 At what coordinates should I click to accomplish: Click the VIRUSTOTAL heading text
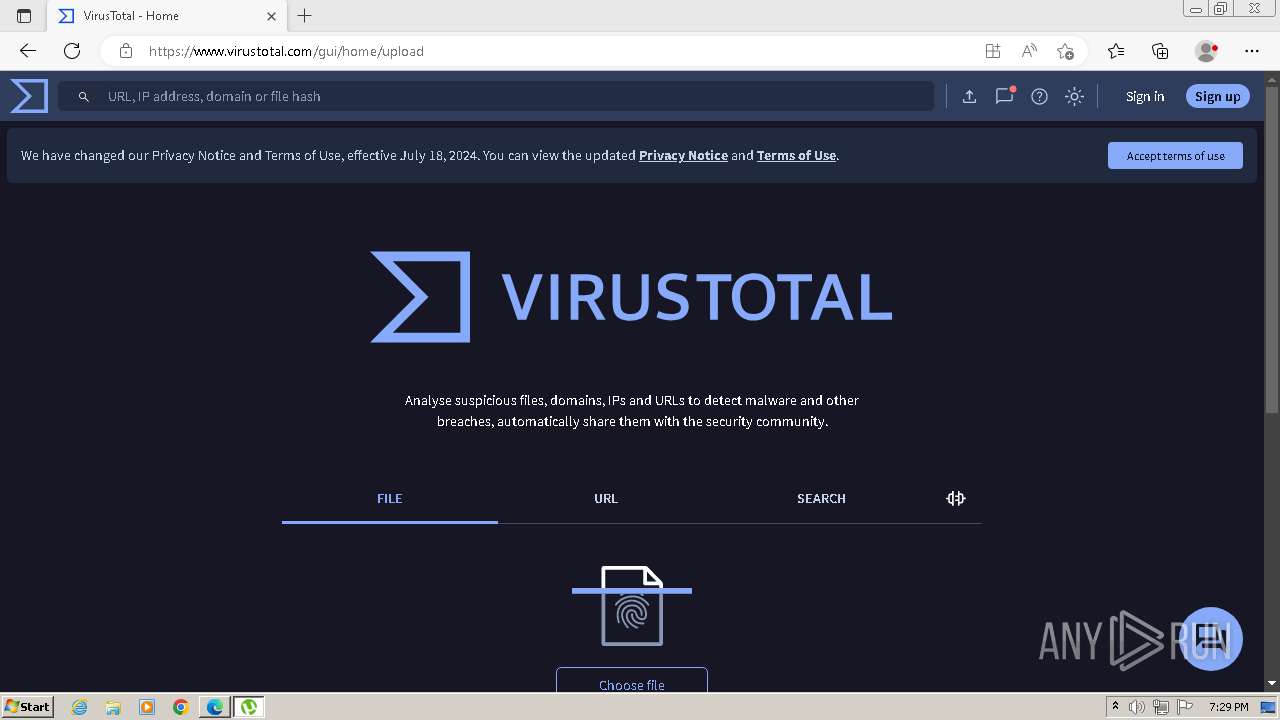(696, 297)
